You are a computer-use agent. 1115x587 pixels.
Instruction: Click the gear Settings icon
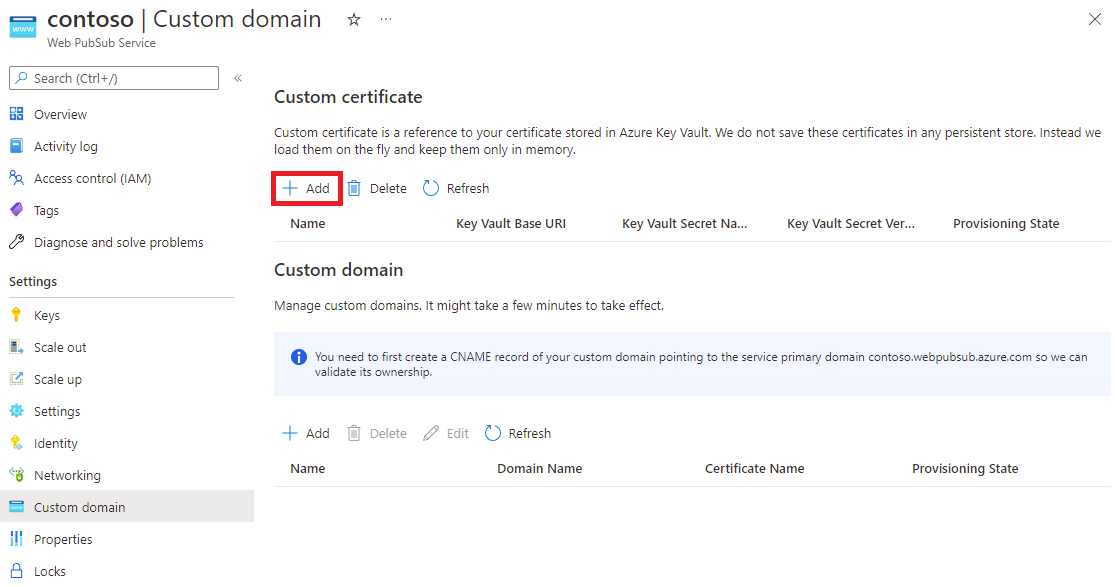tap(16, 411)
